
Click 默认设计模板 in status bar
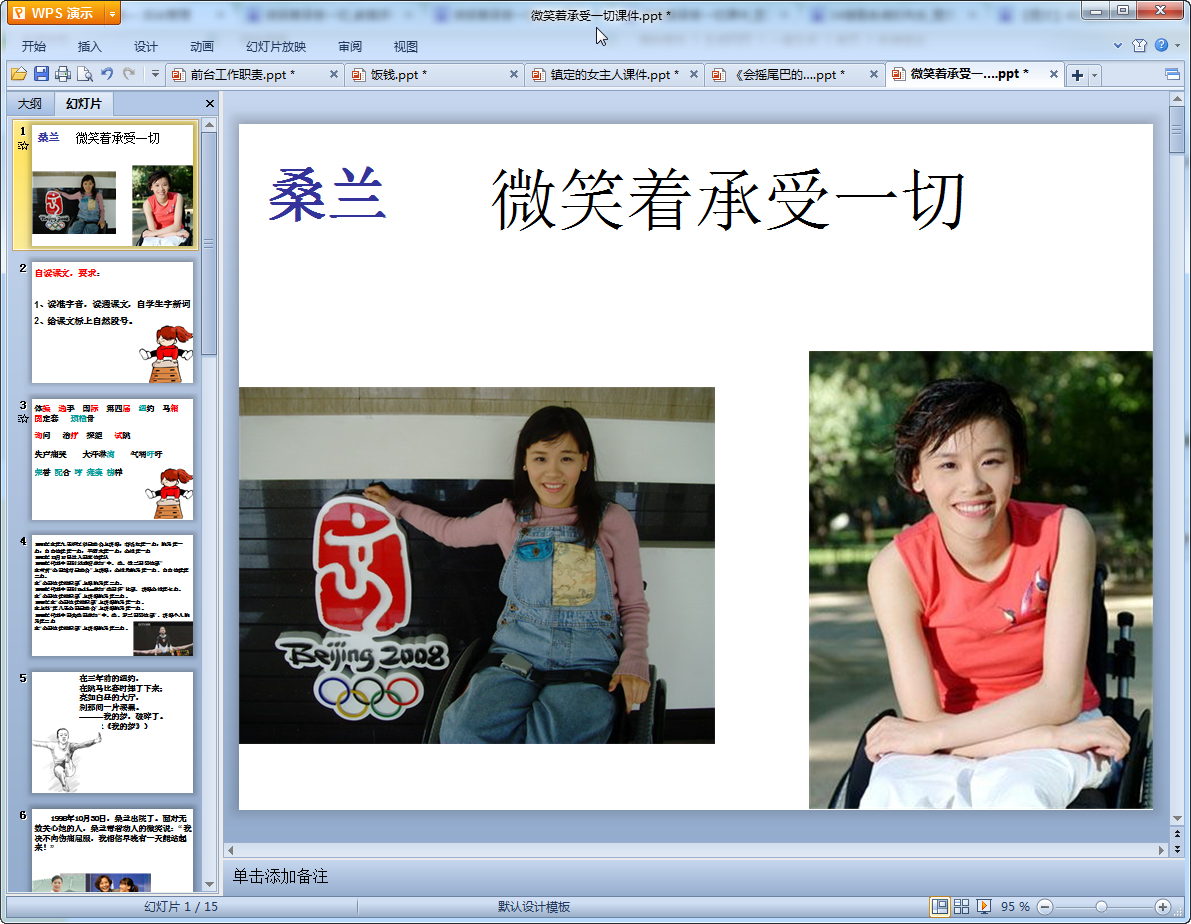[x=534, y=907]
